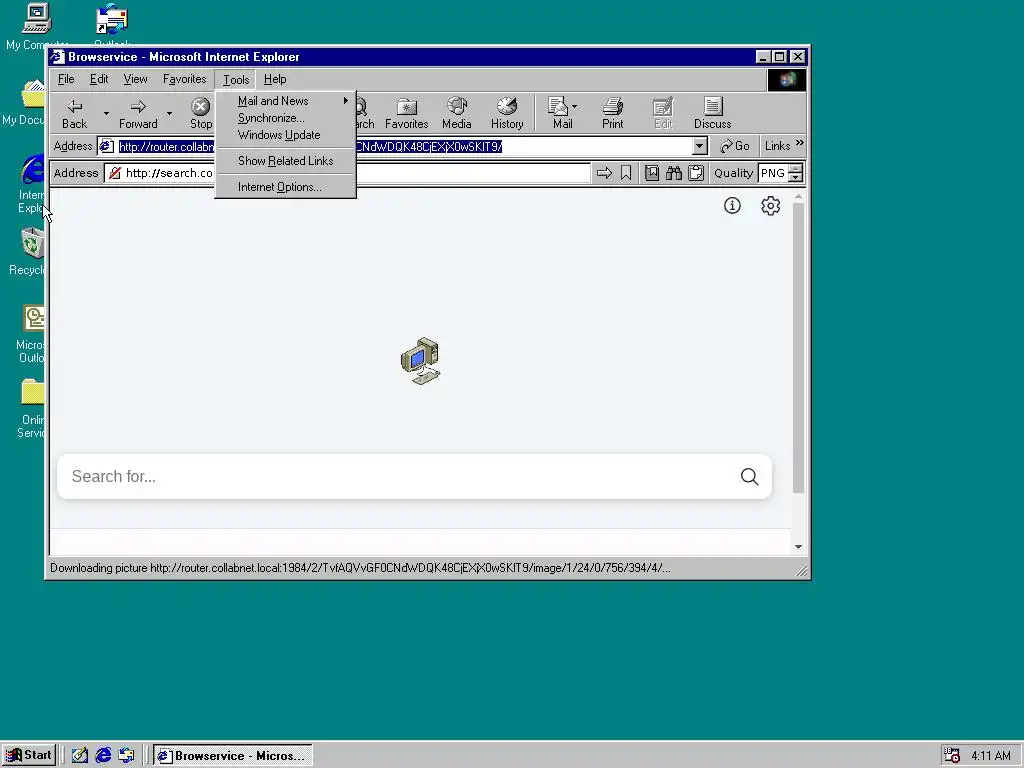Click the computer image in the page center
The image size is (1024, 768).
[x=421, y=361]
